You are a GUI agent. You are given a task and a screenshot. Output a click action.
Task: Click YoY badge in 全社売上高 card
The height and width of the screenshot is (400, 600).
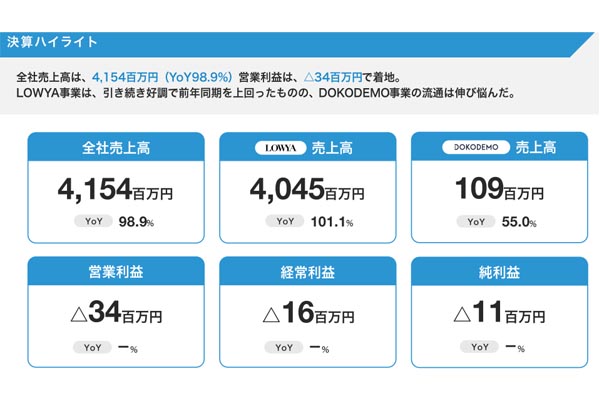tap(91, 221)
